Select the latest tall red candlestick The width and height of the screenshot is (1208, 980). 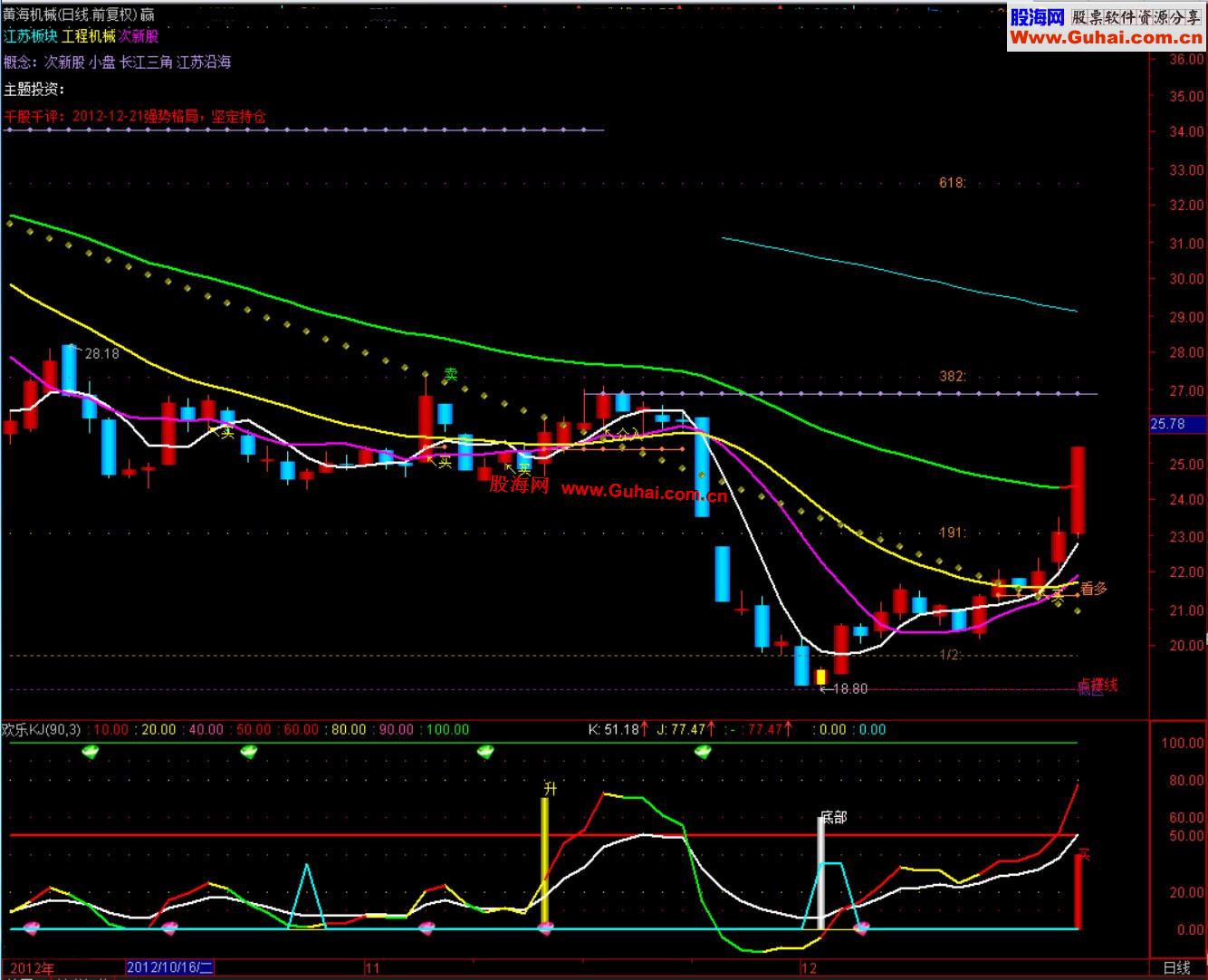coord(1078,490)
